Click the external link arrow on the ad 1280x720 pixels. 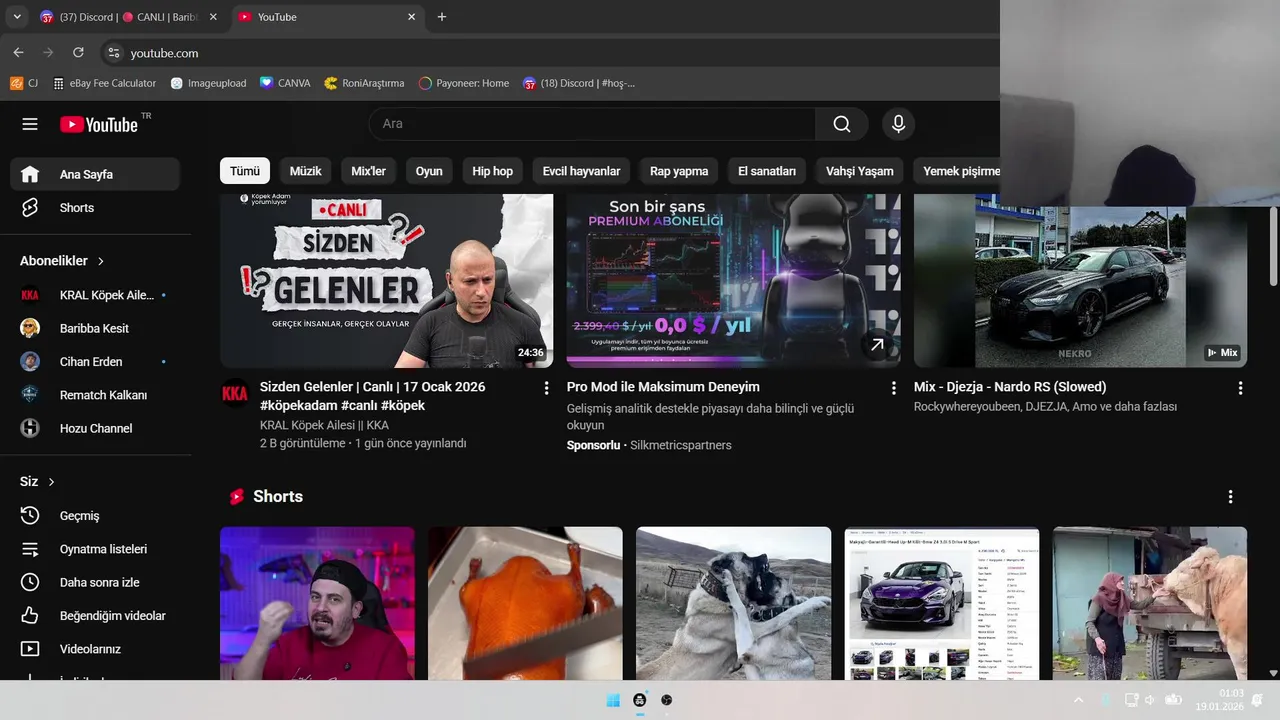coord(877,345)
